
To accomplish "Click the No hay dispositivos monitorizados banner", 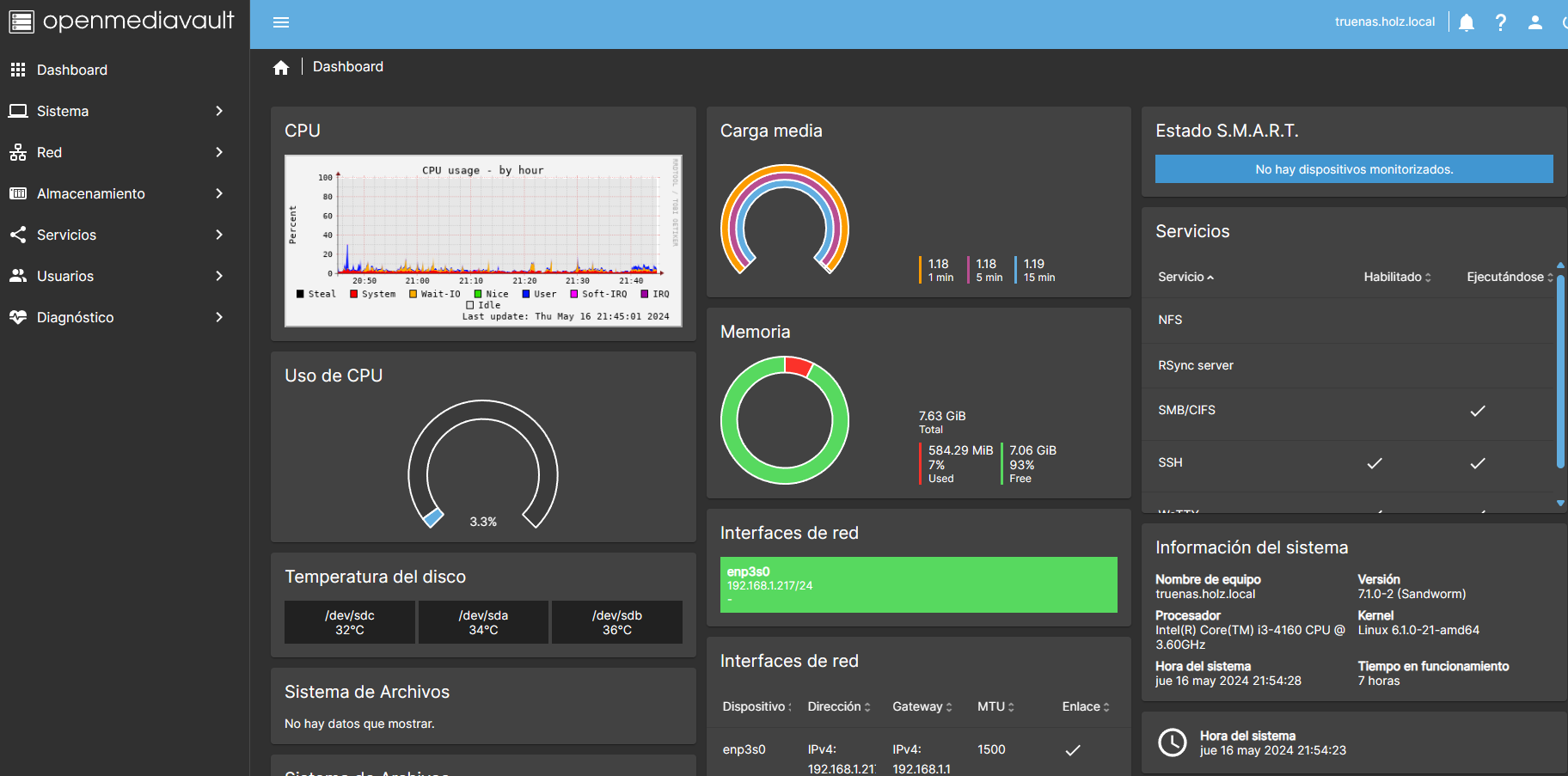I will [1354, 169].
